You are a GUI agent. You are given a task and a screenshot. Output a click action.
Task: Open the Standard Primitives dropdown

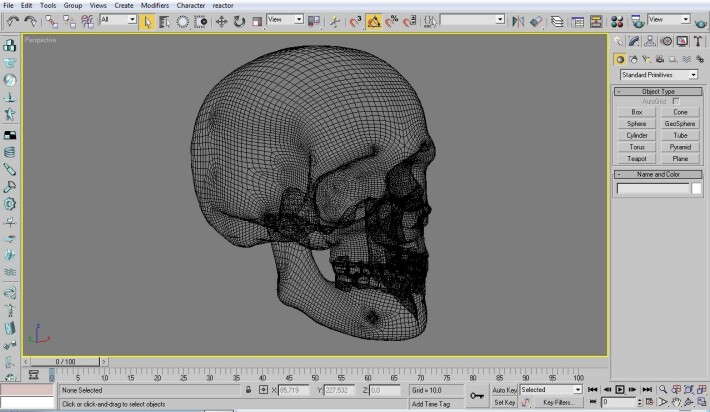[x=659, y=75]
